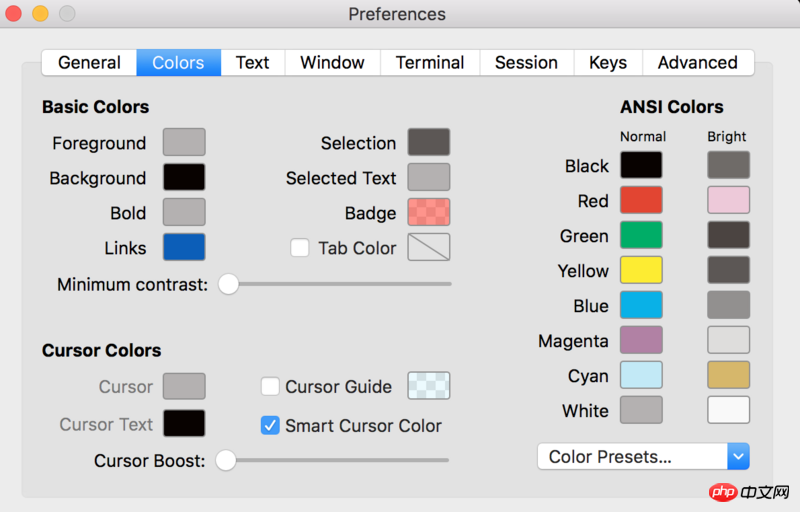Image resolution: width=800 pixels, height=512 pixels.
Task: Click the Color Presets blue arrow
Action: click(x=738, y=456)
